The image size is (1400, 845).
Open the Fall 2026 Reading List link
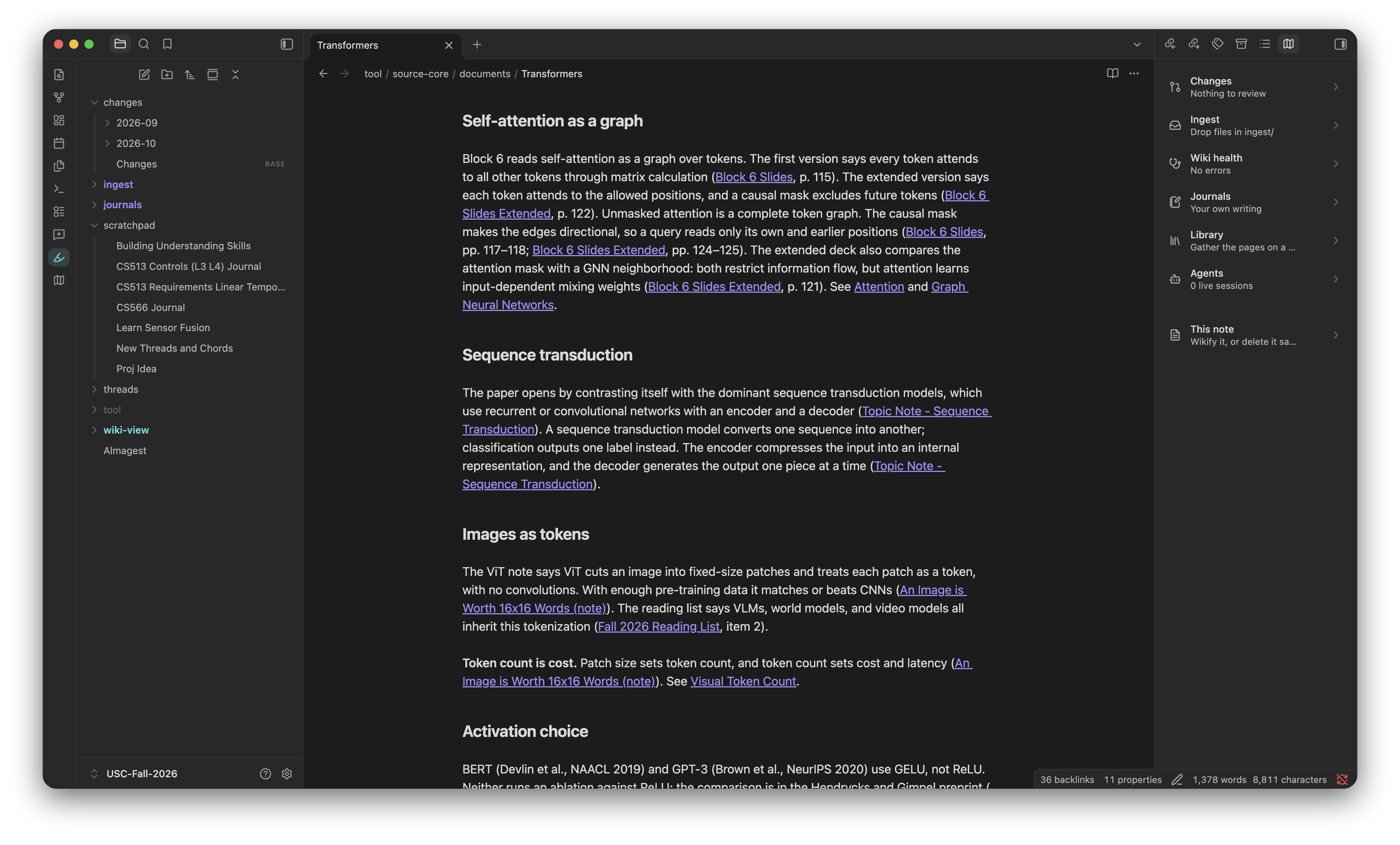(659, 626)
